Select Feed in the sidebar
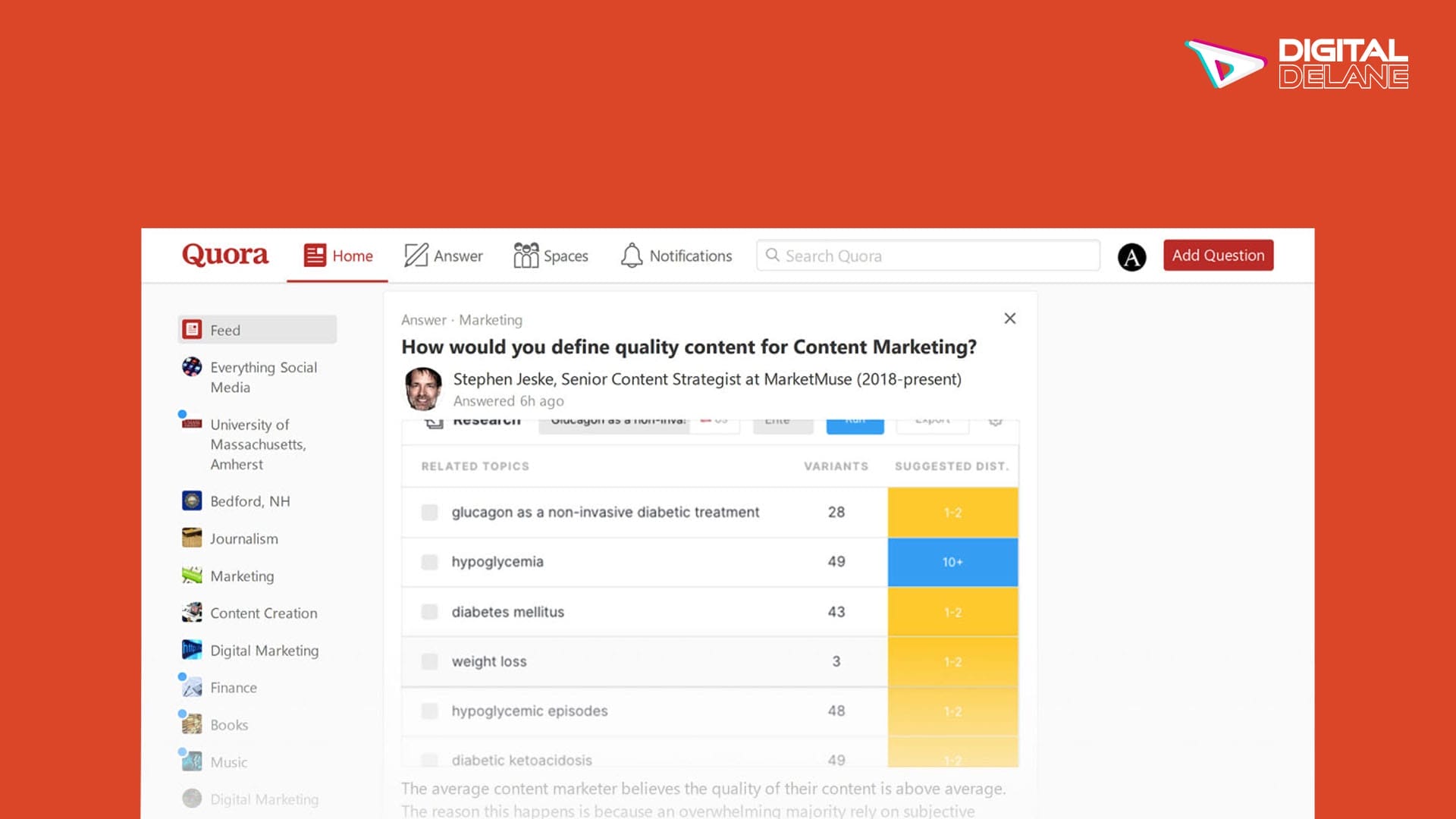The image size is (1456, 819). [x=257, y=330]
